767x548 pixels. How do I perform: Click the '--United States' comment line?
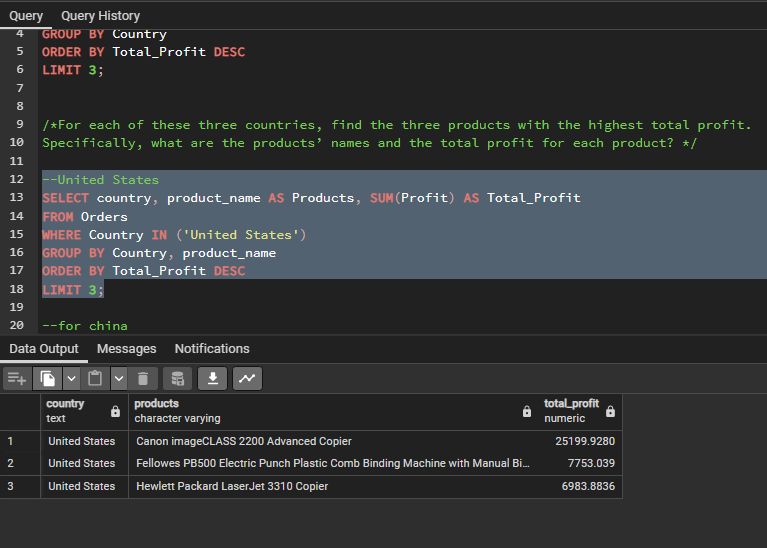pyautogui.click(x=100, y=180)
